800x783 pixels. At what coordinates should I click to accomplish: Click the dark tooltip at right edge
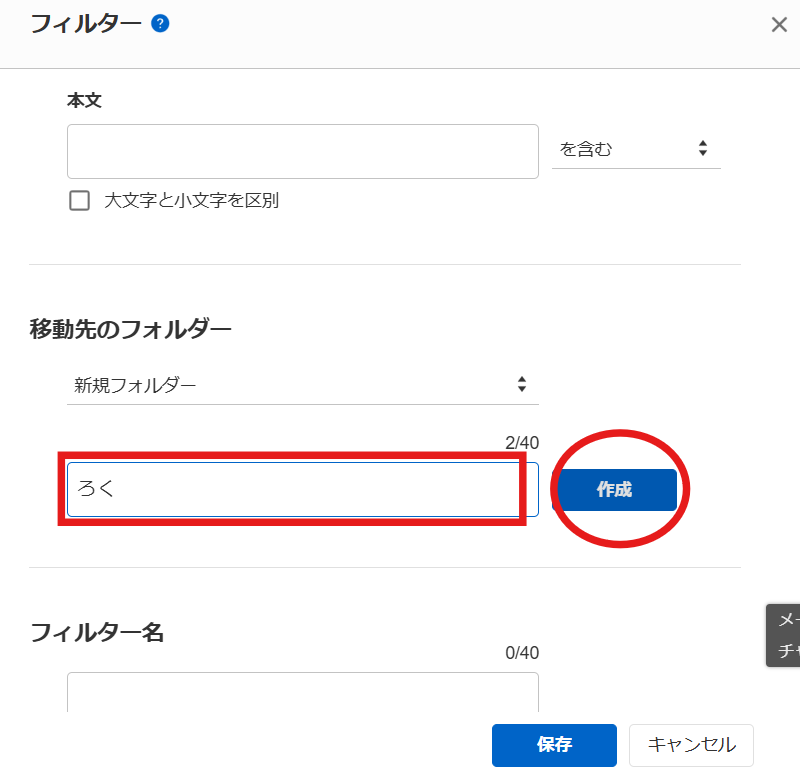click(784, 635)
